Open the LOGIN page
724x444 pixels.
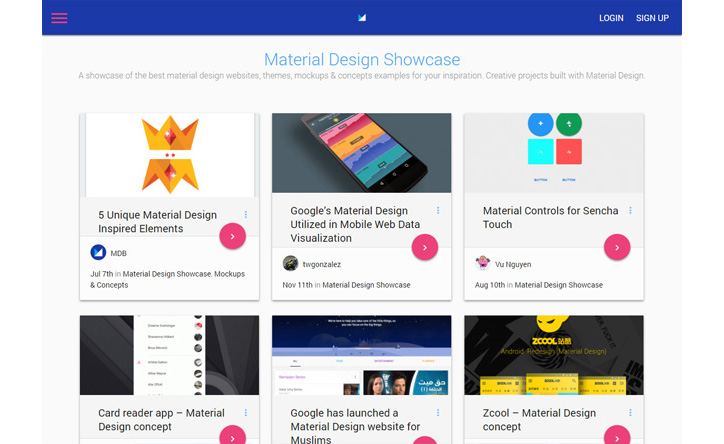click(x=611, y=18)
